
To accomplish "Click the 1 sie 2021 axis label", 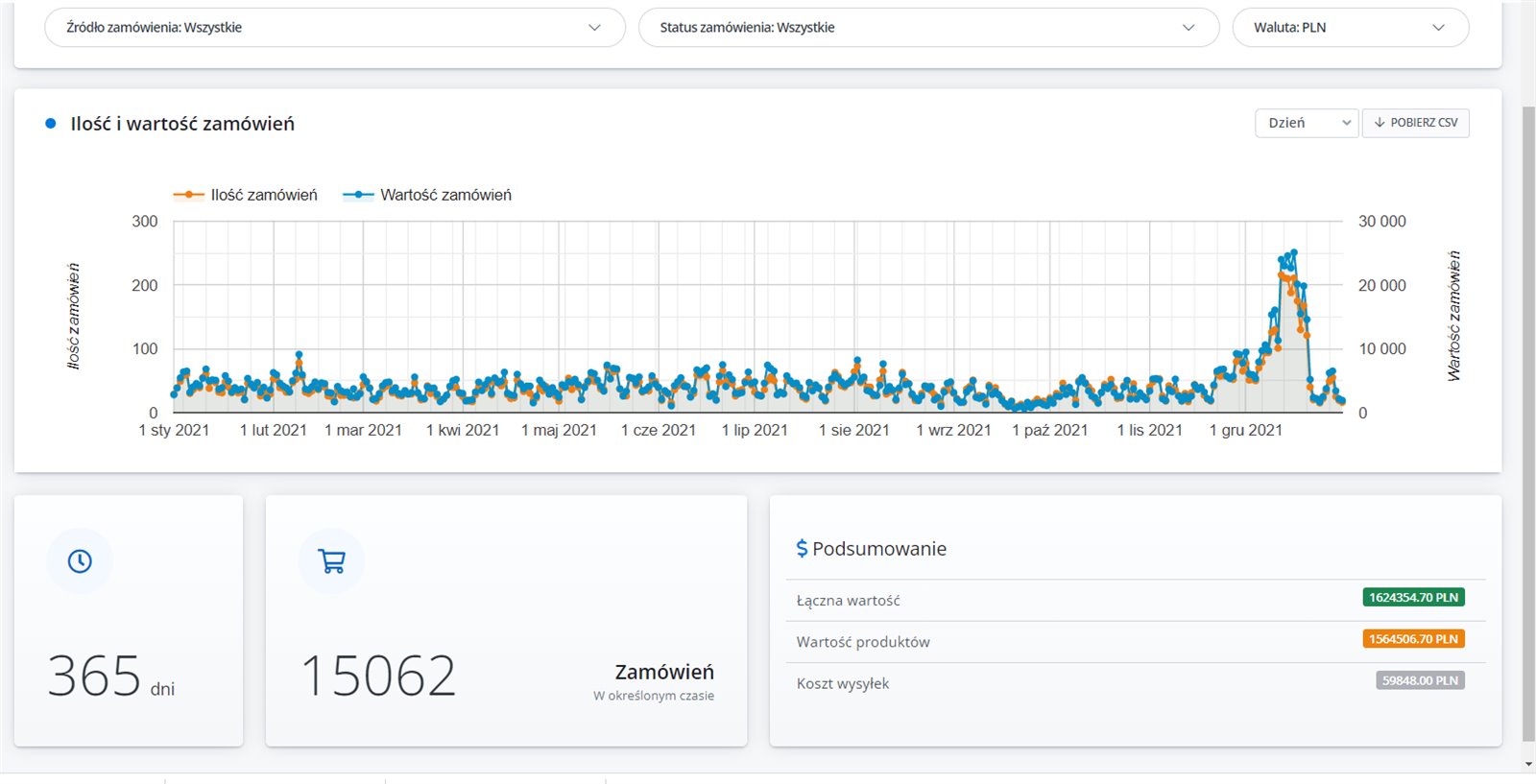I will click(x=853, y=430).
